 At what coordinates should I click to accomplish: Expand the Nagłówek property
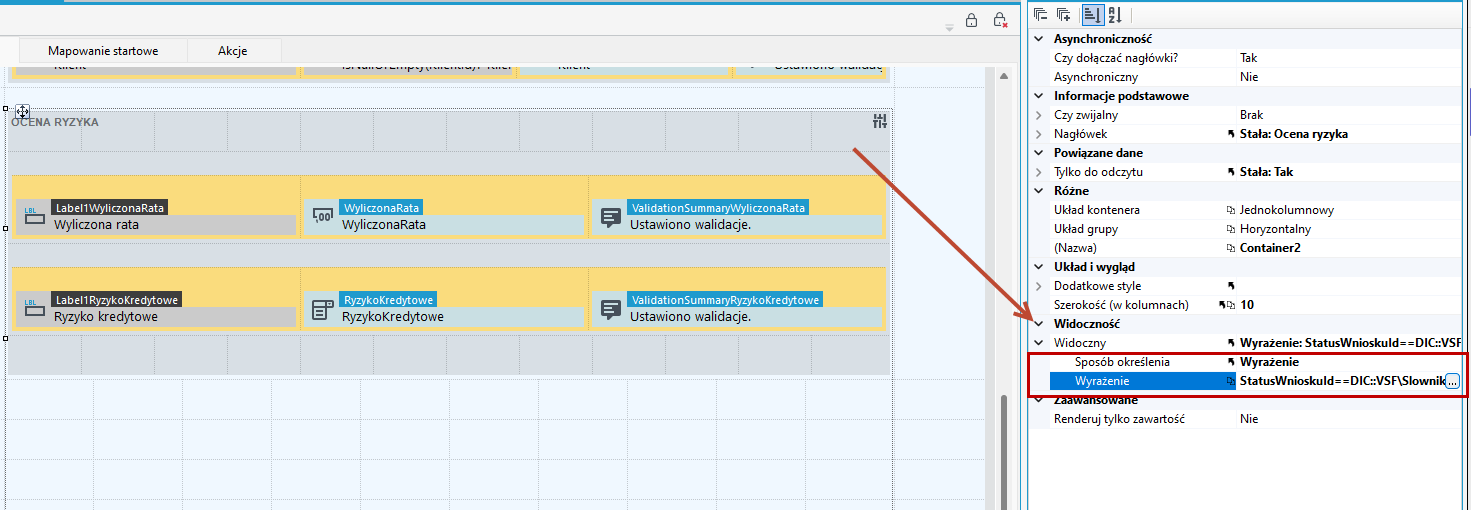coord(1040,134)
